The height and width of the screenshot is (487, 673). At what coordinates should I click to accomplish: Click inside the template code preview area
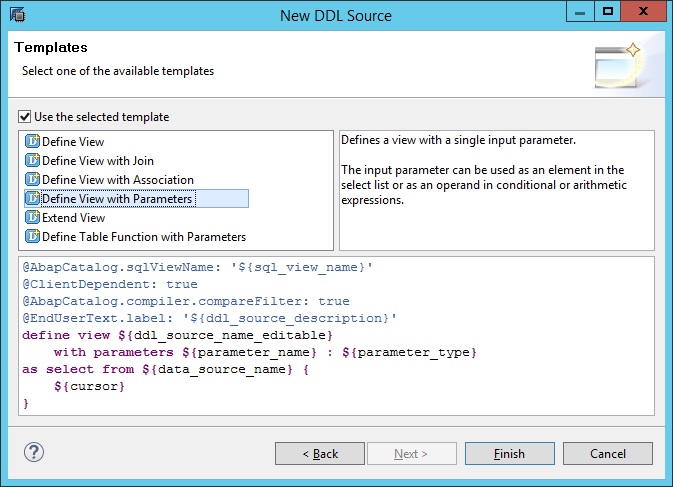coord(336,336)
